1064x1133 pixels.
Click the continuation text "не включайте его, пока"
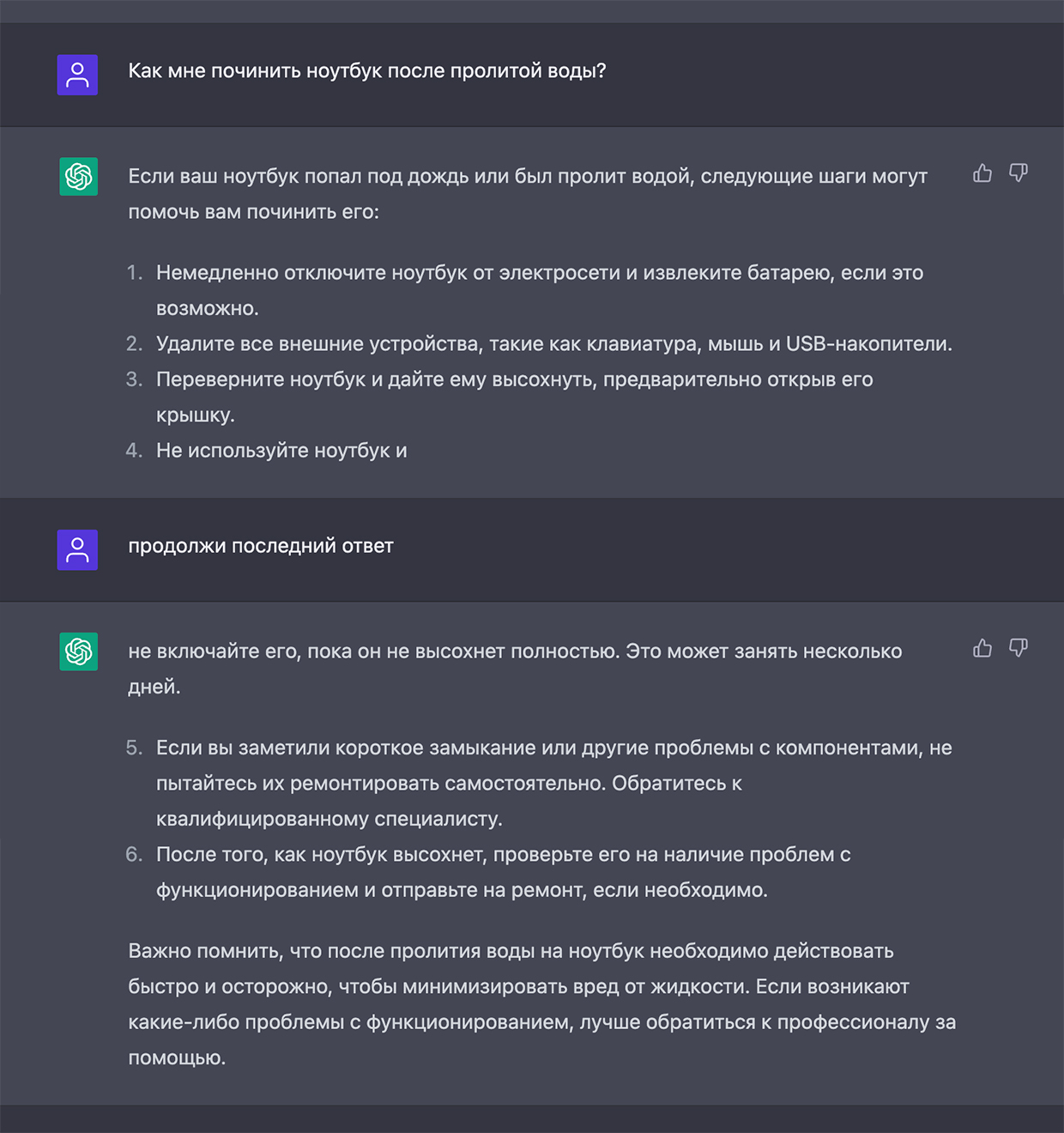click(x=514, y=651)
